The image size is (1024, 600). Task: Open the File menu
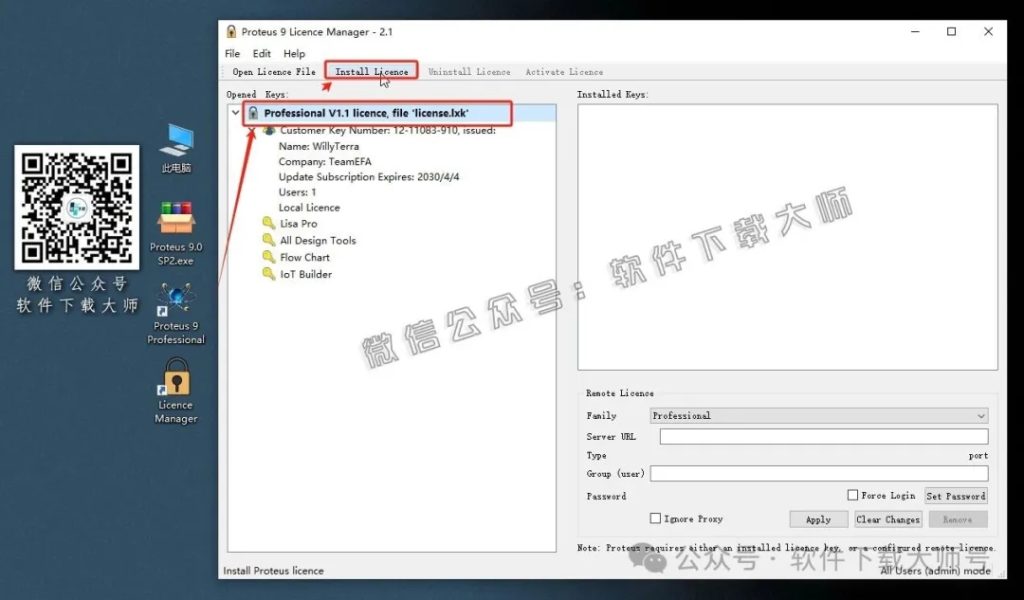[232, 54]
